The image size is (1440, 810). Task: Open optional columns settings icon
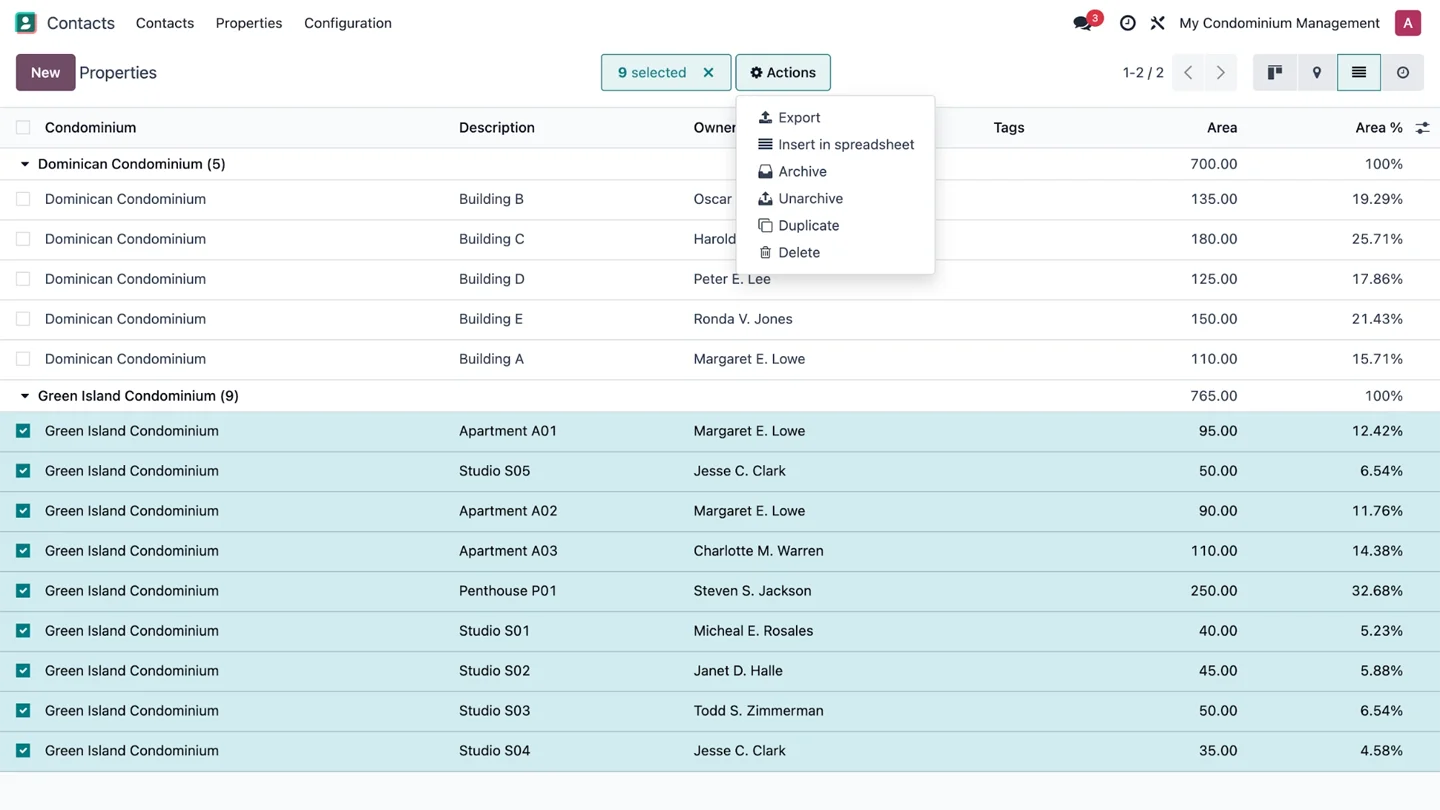pos(1422,127)
